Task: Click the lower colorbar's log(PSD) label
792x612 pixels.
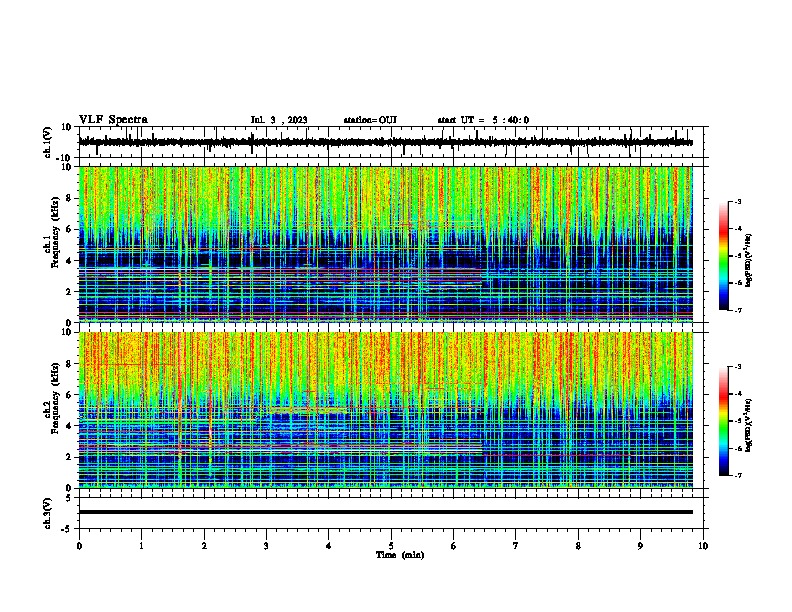Action: pyautogui.click(x=749, y=425)
